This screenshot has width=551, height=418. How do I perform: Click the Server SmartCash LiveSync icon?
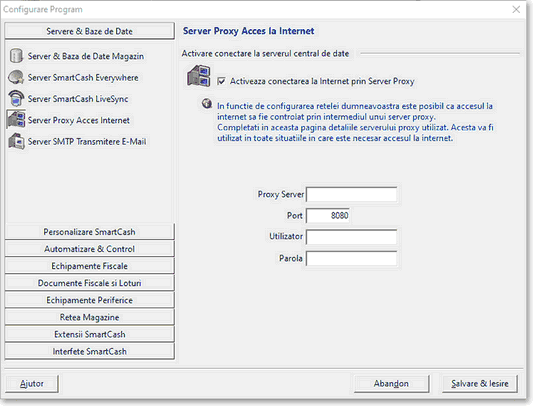point(16,98)
